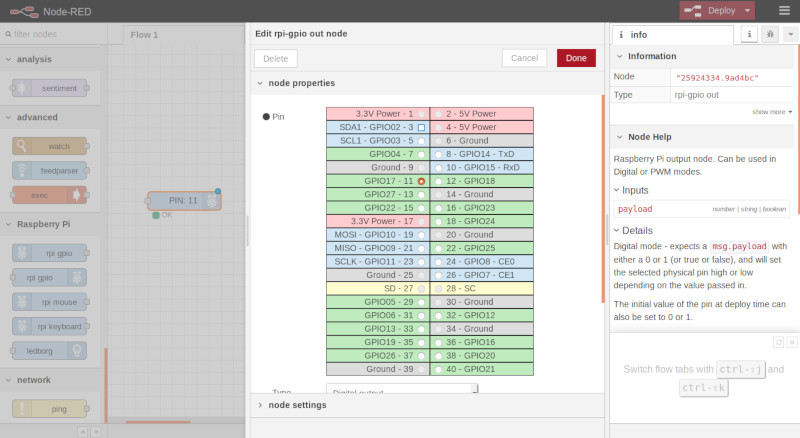Delete the rpi-gpio out node
Screen dimensions: 800x438
(x=276, y=59)
